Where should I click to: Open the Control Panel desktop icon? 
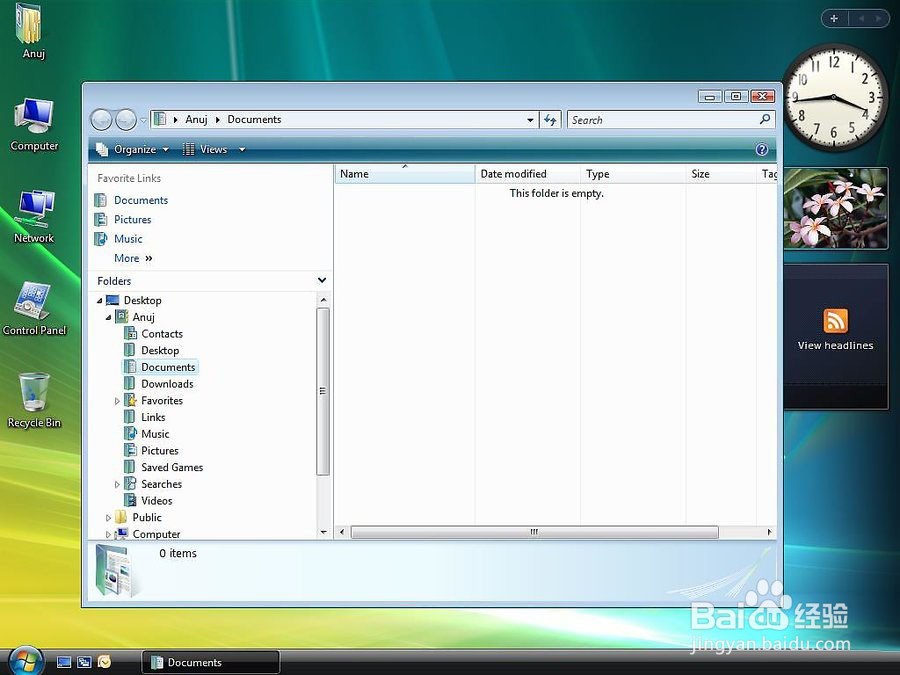click(34, 308)
